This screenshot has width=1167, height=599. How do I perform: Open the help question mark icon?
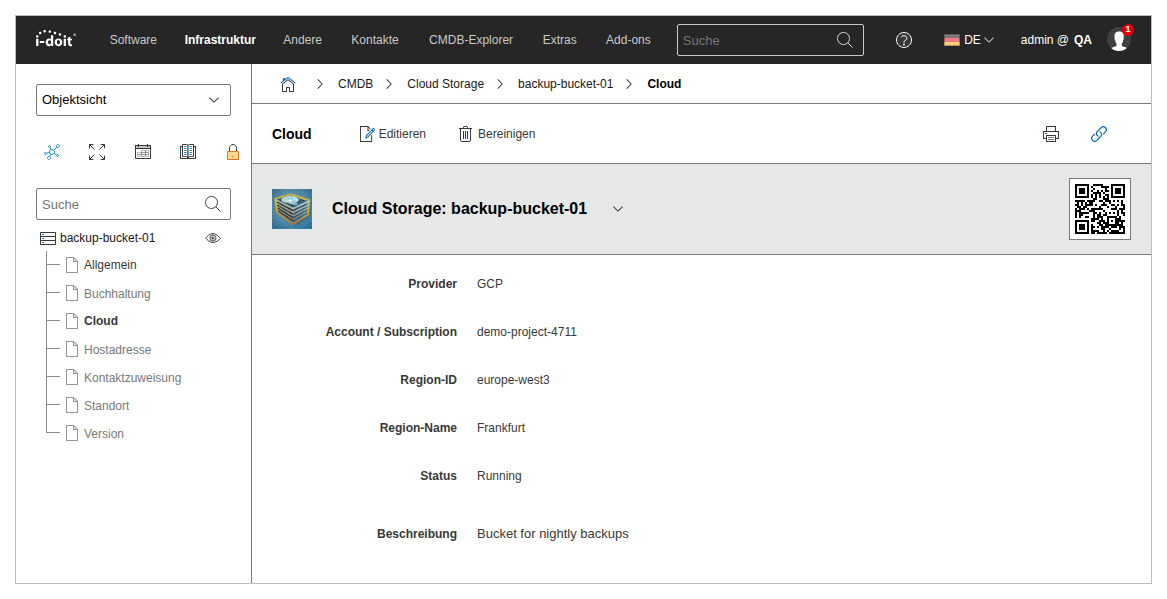coord(904,40)
